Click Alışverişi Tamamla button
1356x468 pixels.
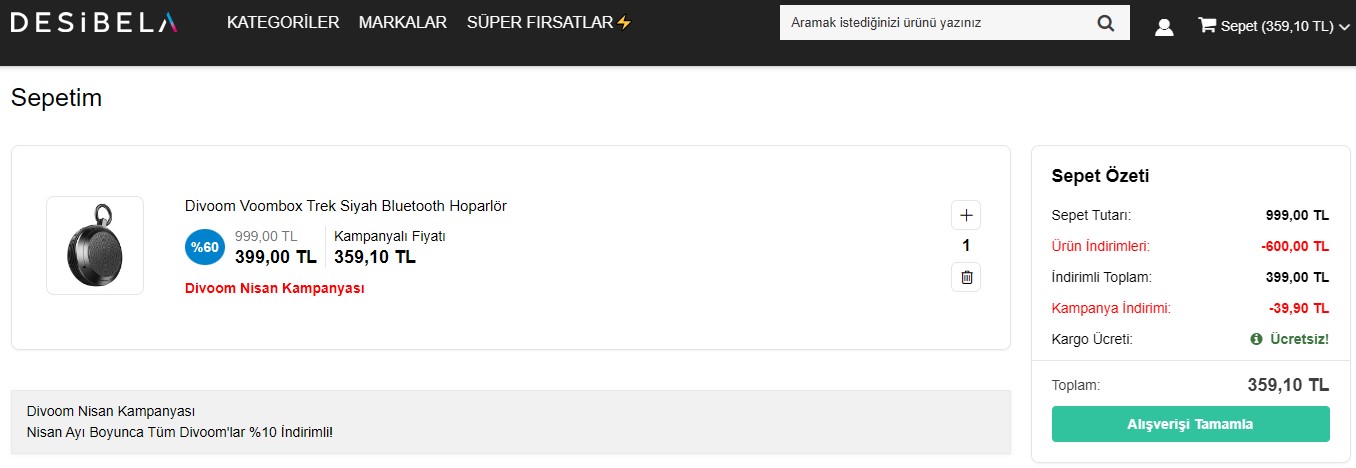pyautogui.click(x=1190, y=424)
